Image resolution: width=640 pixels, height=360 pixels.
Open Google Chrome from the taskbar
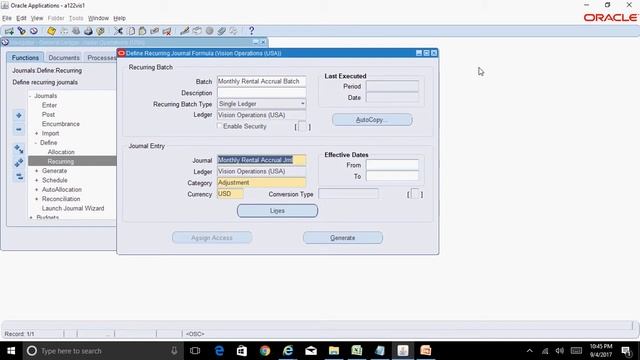click(265, 351)
